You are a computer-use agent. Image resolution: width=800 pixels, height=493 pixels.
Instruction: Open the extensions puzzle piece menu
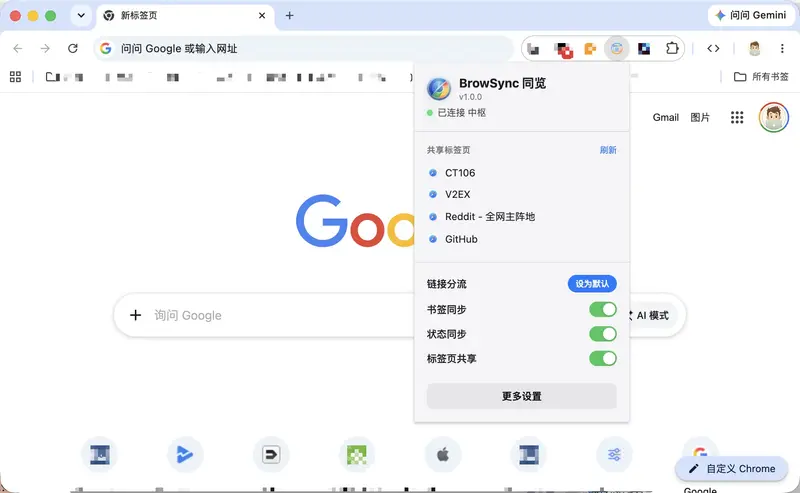(x=672, y=48)
